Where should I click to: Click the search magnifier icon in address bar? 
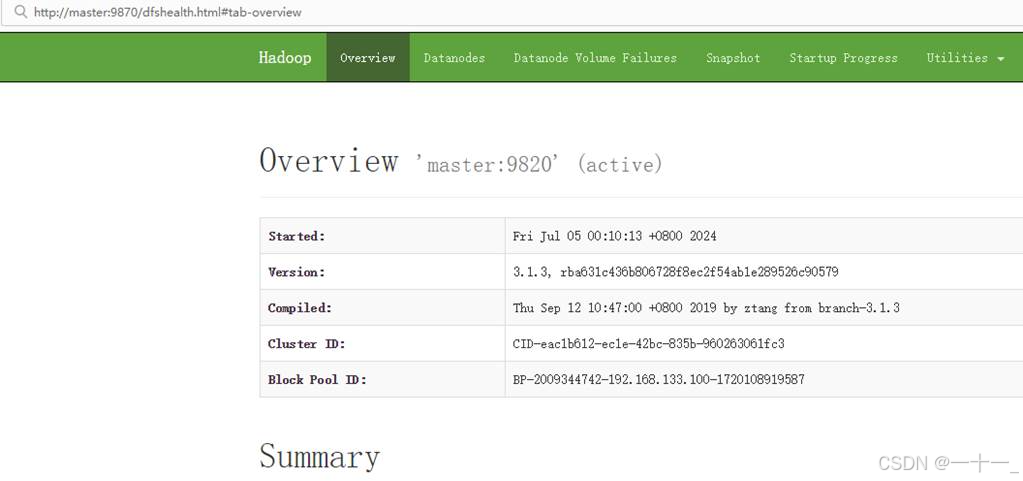point(20,12)
